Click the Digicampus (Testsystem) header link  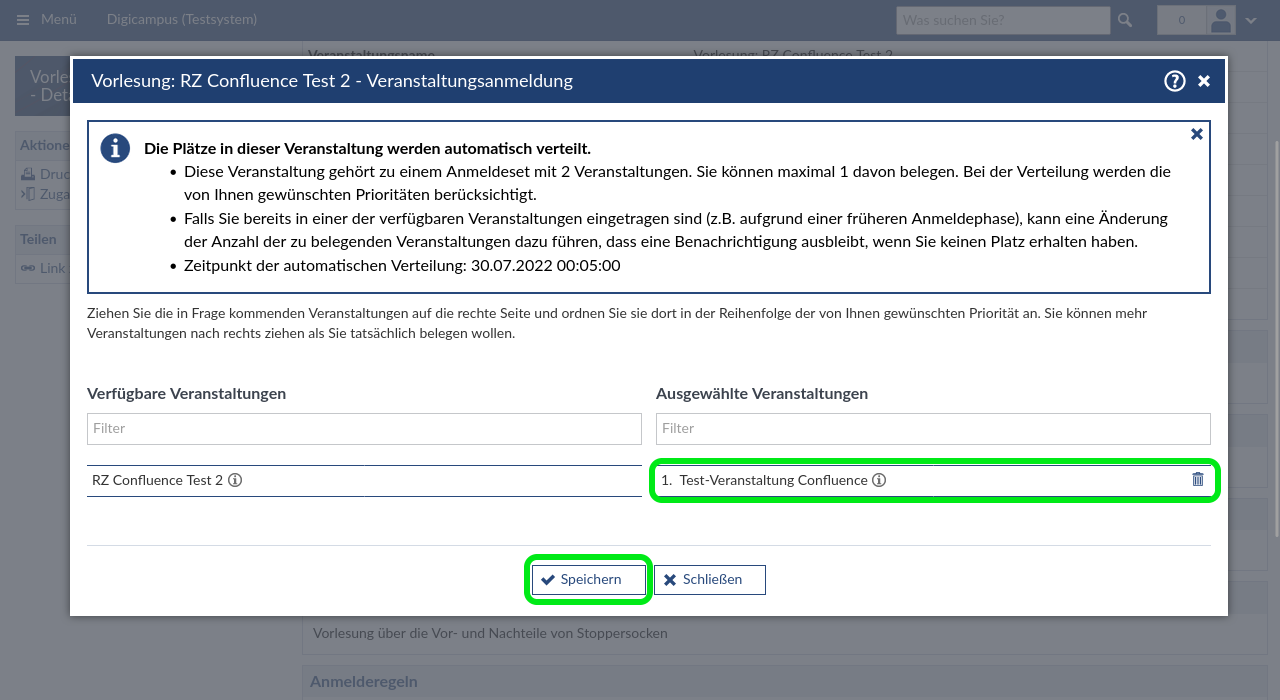(x=182, y=20)
